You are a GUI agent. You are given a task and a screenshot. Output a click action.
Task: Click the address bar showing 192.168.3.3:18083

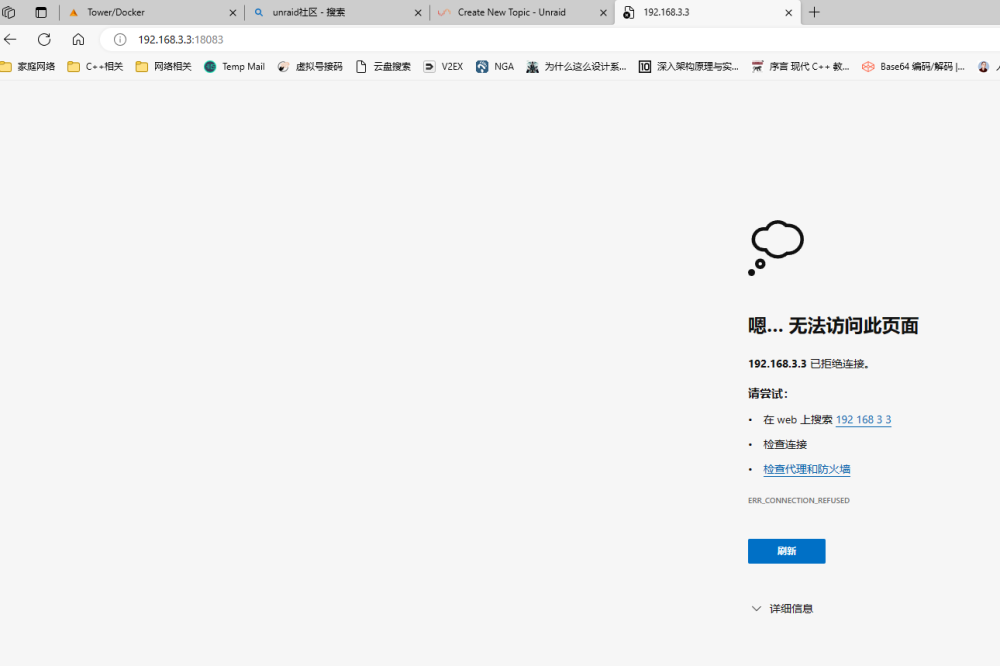(x=548, y=40)
